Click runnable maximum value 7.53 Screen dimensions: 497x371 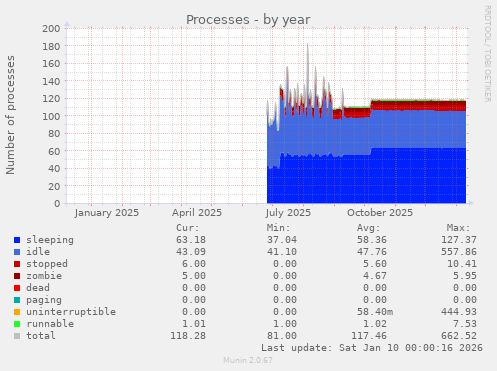tap(465, 324)
